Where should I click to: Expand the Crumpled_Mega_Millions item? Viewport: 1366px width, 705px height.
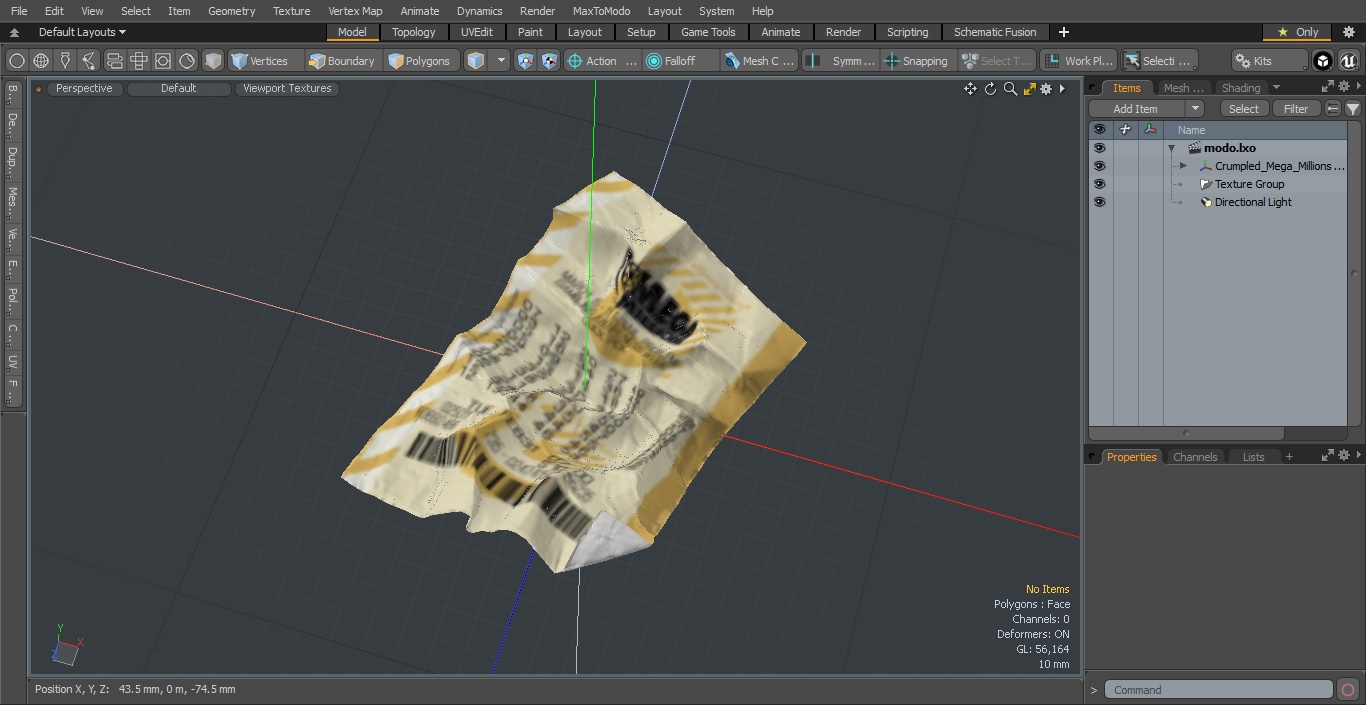click(1183, 166)
